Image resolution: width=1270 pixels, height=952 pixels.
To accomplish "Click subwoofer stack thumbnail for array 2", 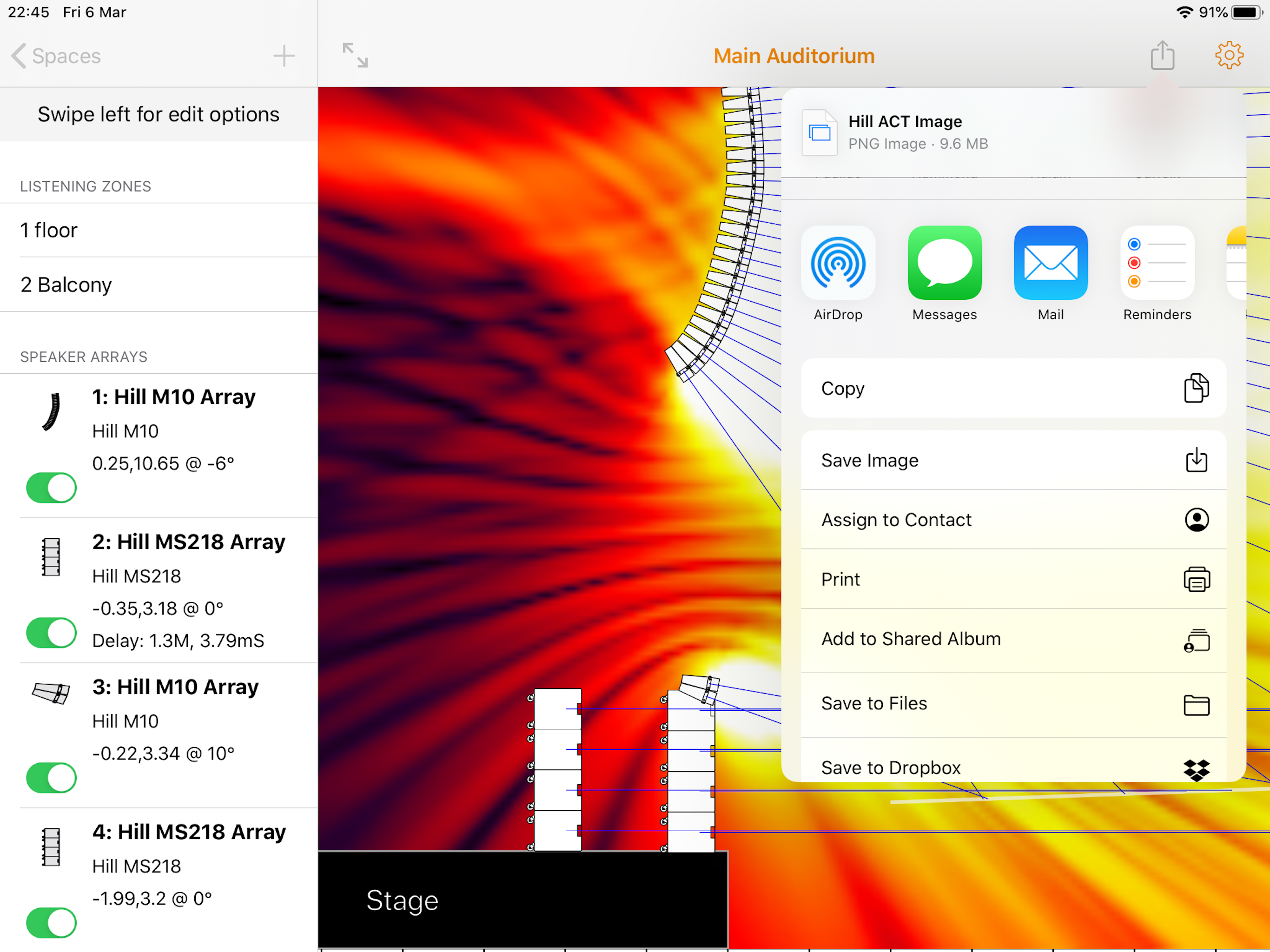I will [51, 557].
